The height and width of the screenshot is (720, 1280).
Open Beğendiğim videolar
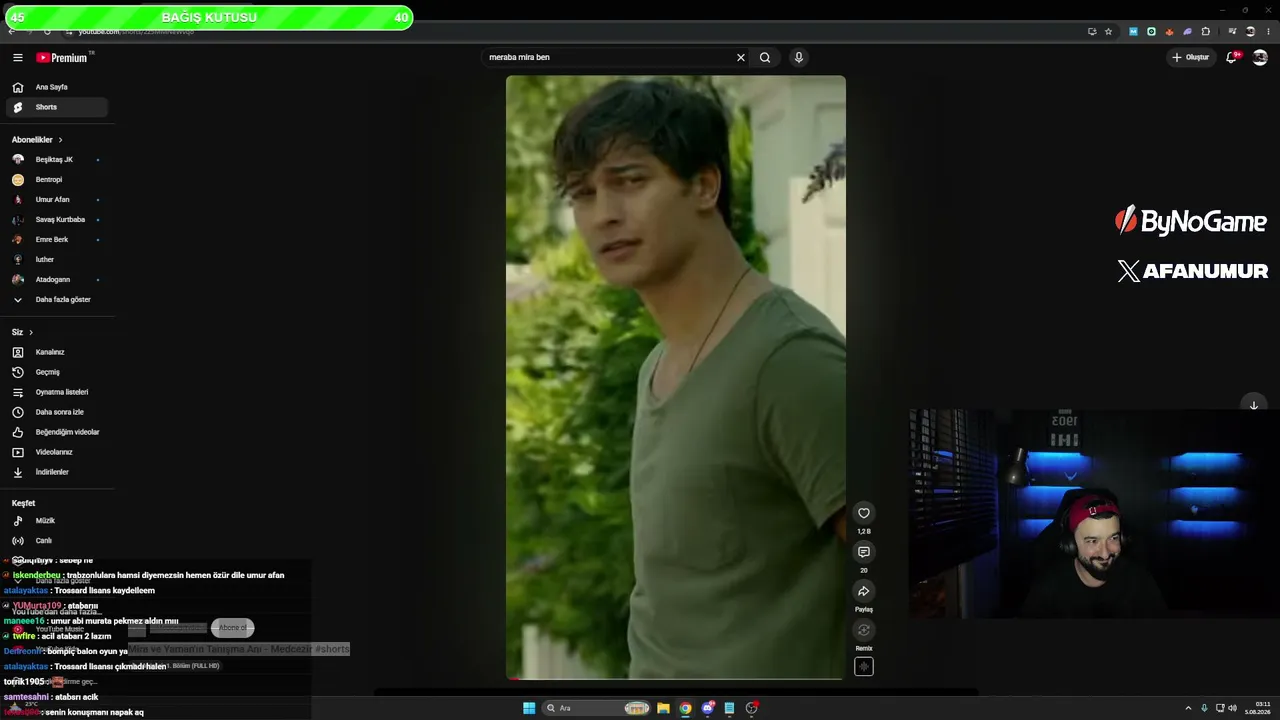point(57,432)
